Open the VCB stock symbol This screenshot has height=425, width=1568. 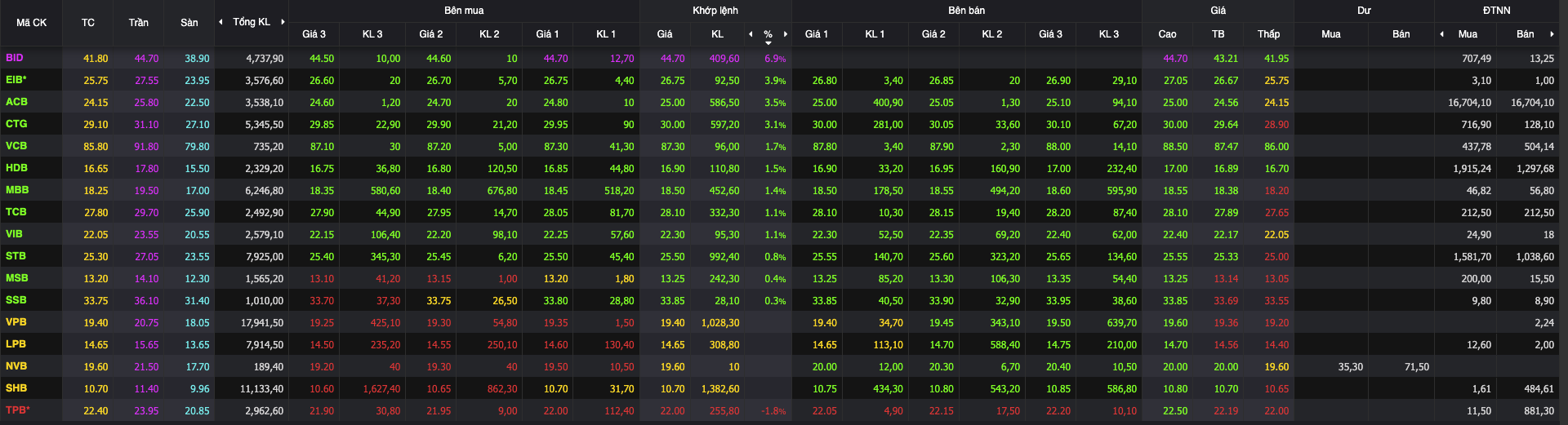point(16,146)
